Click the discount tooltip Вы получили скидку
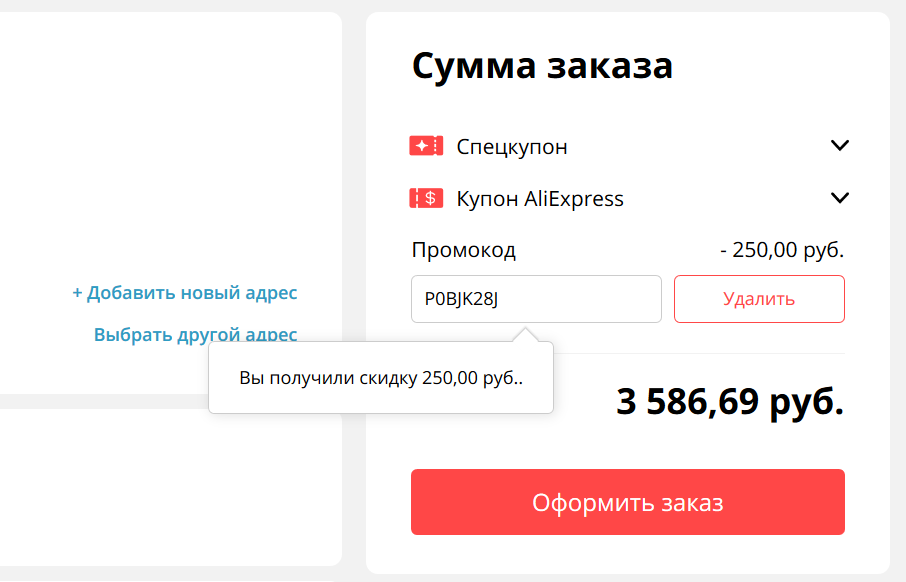 click(381, 379)
